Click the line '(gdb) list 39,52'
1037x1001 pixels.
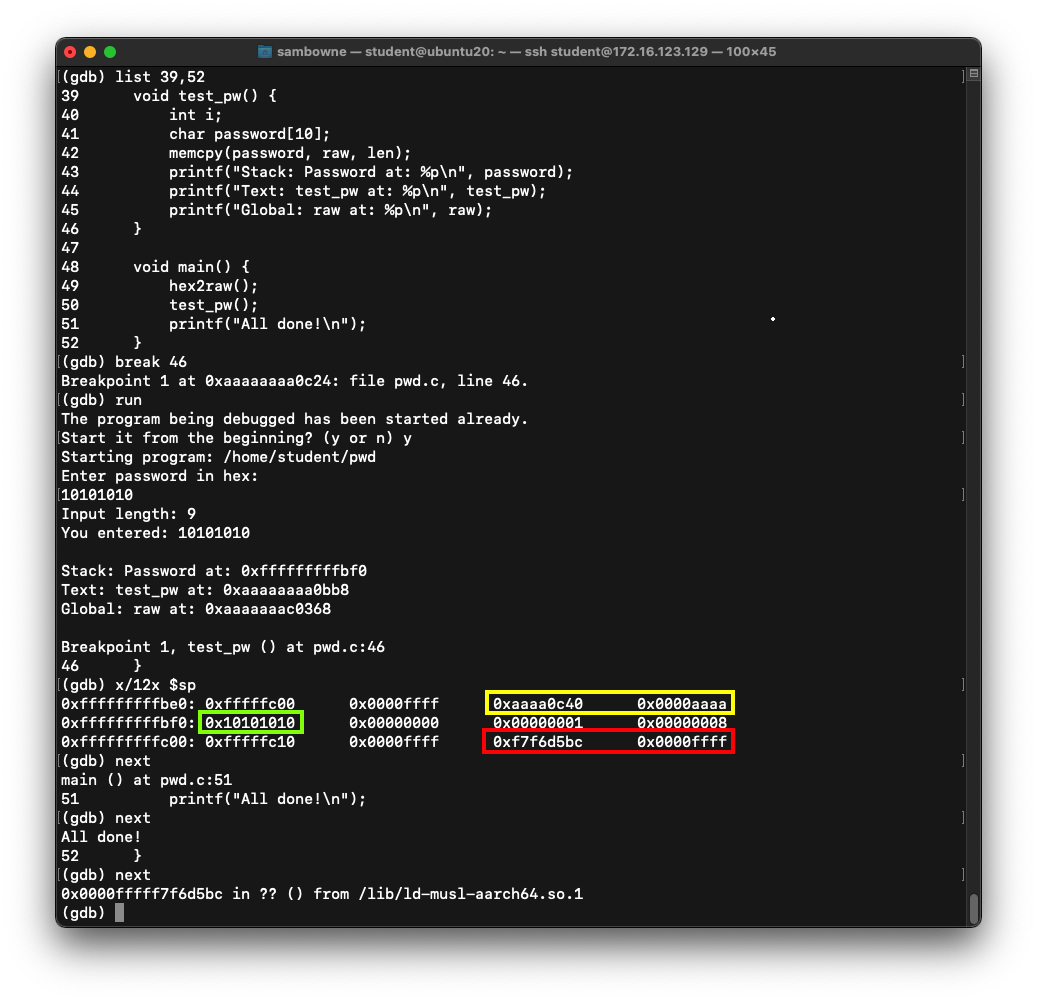click(133, 77)
